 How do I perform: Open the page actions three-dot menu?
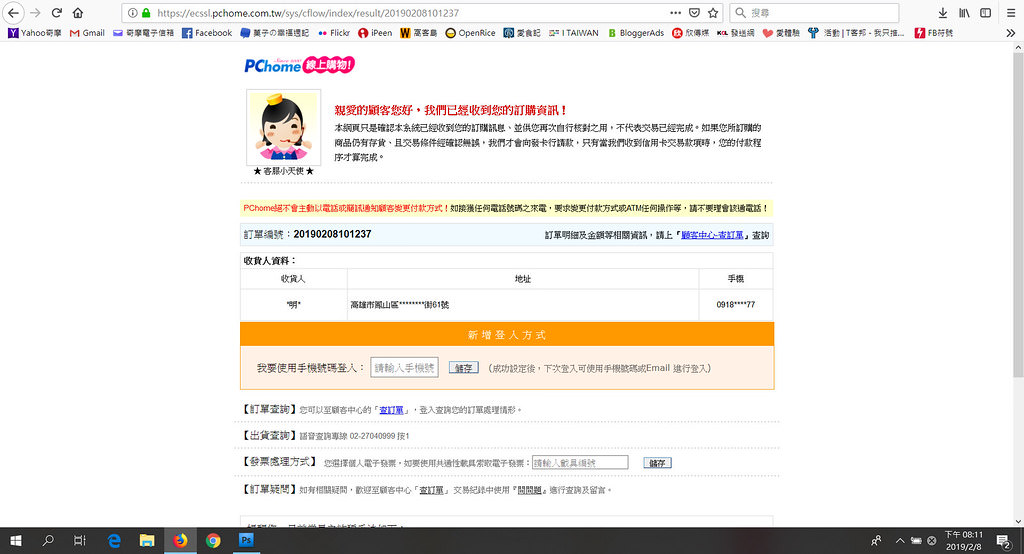click(x=675, y=12)
